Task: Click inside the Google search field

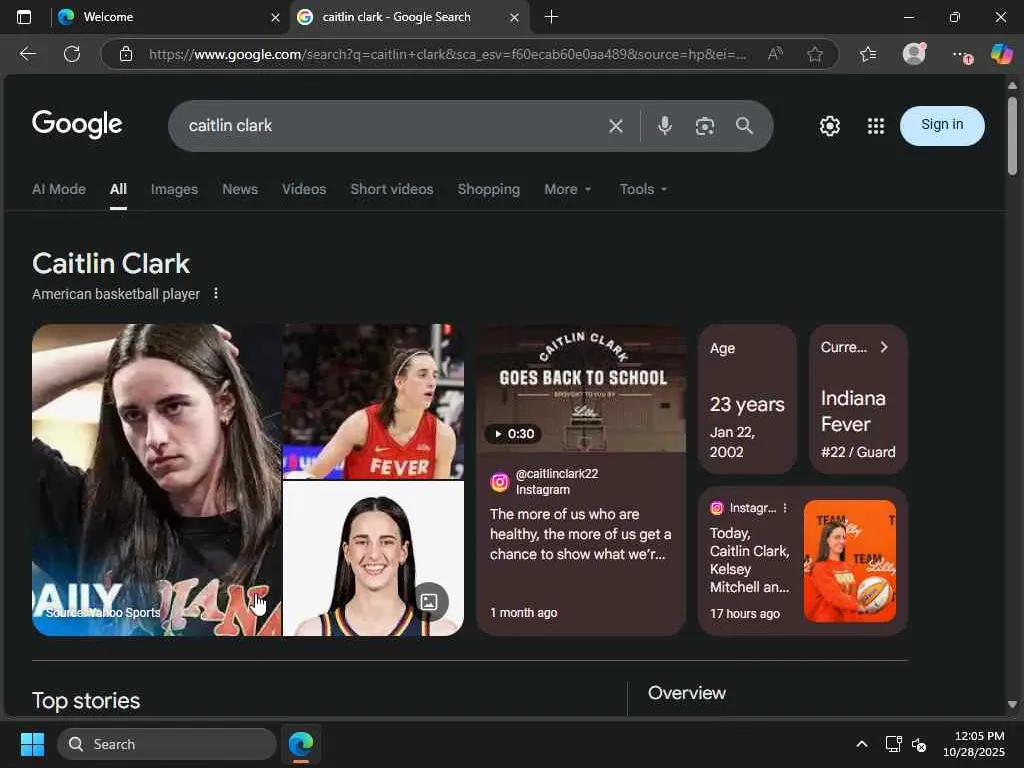Action: click(392, 126)
